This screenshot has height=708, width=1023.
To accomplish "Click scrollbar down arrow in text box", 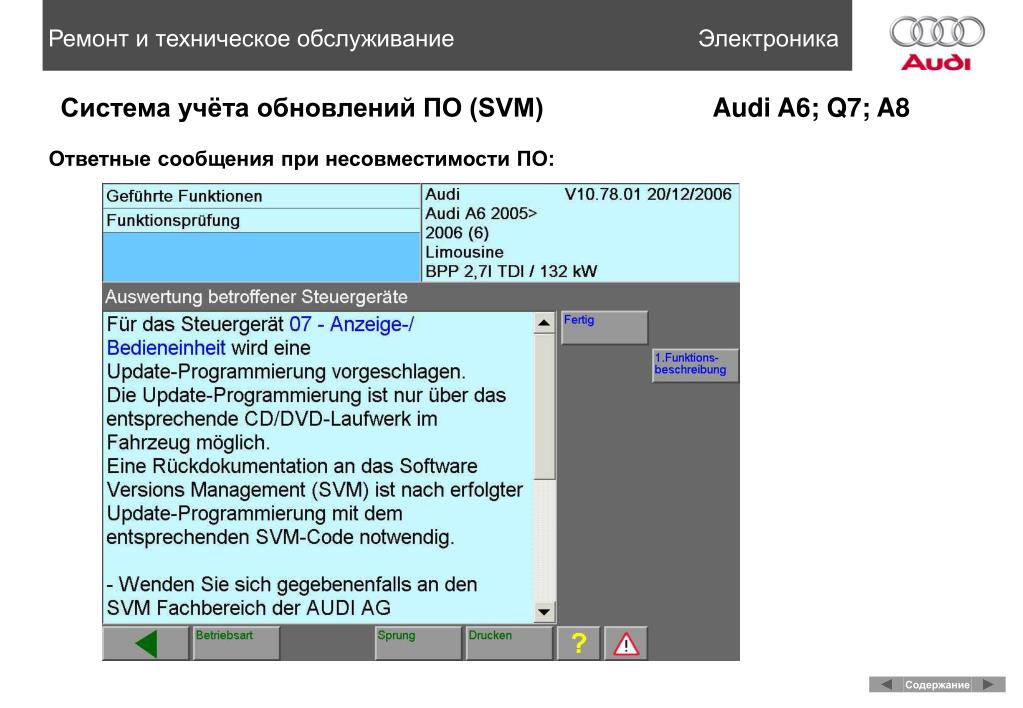I will tap(543, 612).
